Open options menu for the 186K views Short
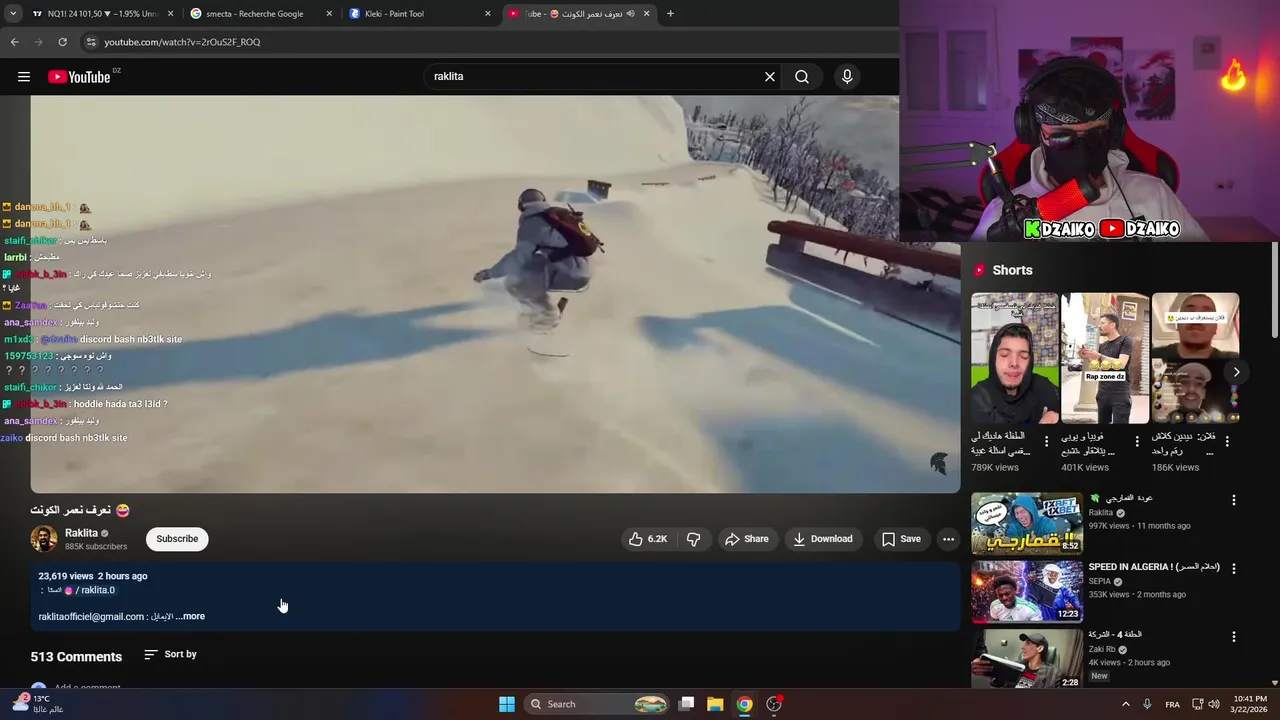The image size is (1280, 720). point(1227,441)
